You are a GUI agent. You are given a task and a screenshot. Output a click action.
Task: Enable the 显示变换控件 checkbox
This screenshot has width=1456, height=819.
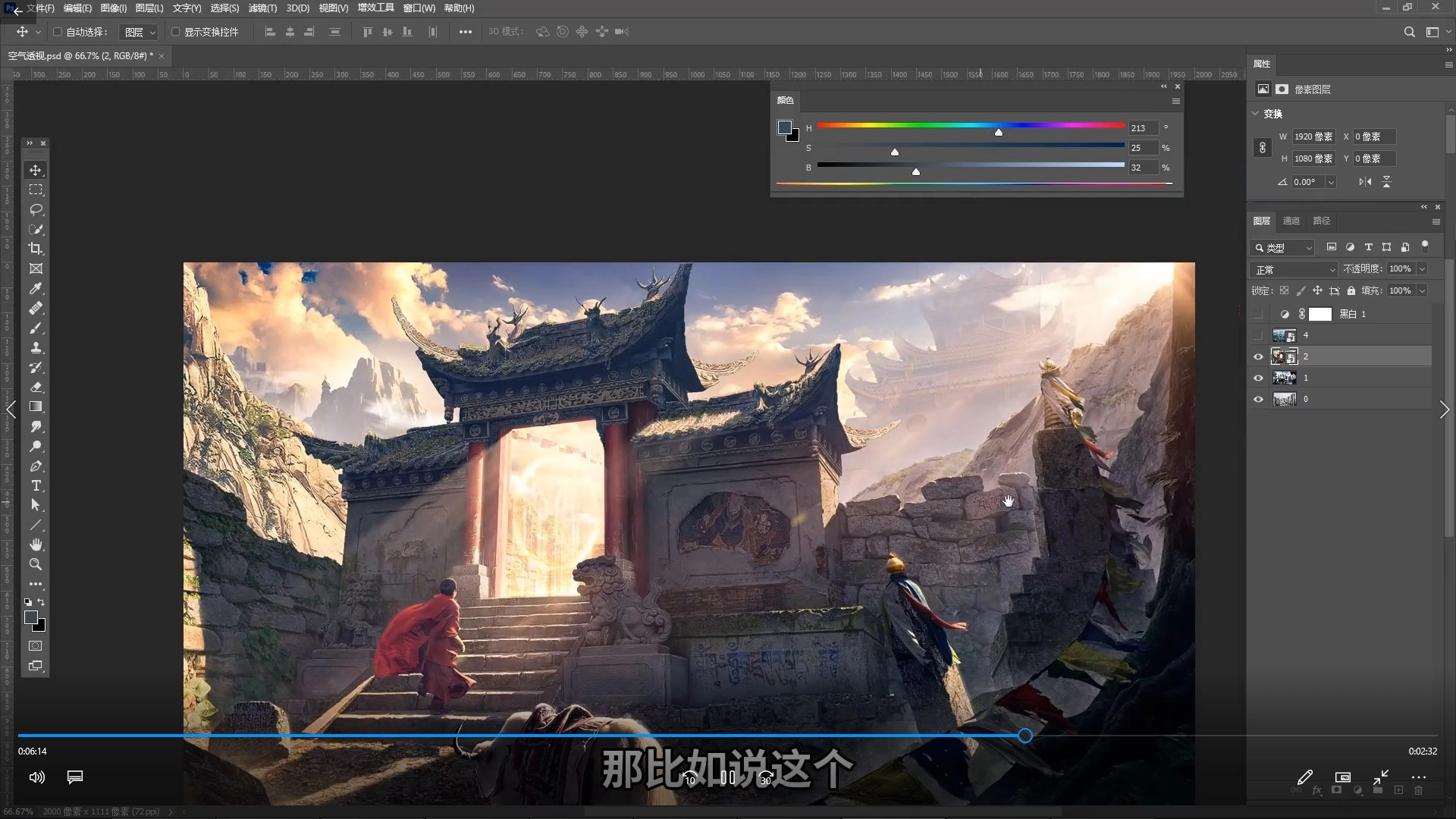(176, 32)
